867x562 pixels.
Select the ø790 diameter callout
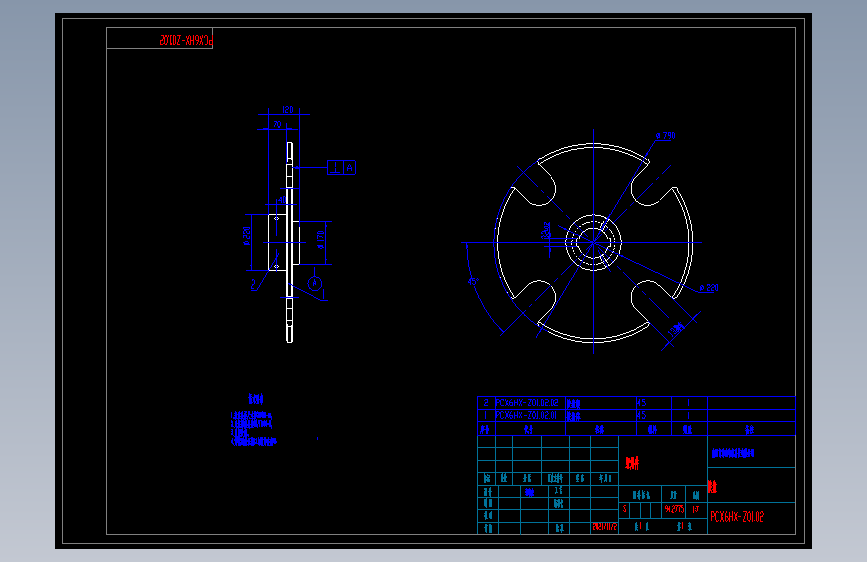point(666,136)
